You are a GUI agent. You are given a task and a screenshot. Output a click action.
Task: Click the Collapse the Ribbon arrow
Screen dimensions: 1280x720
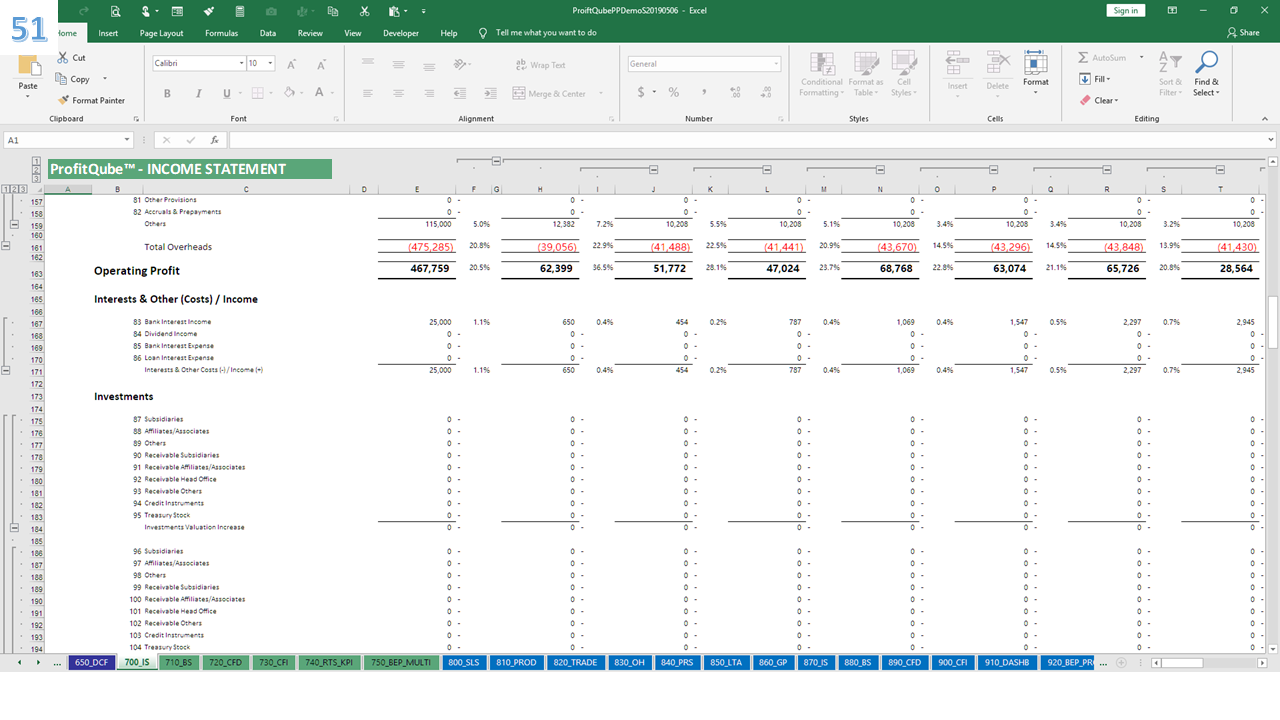(x=1267, y=118)
